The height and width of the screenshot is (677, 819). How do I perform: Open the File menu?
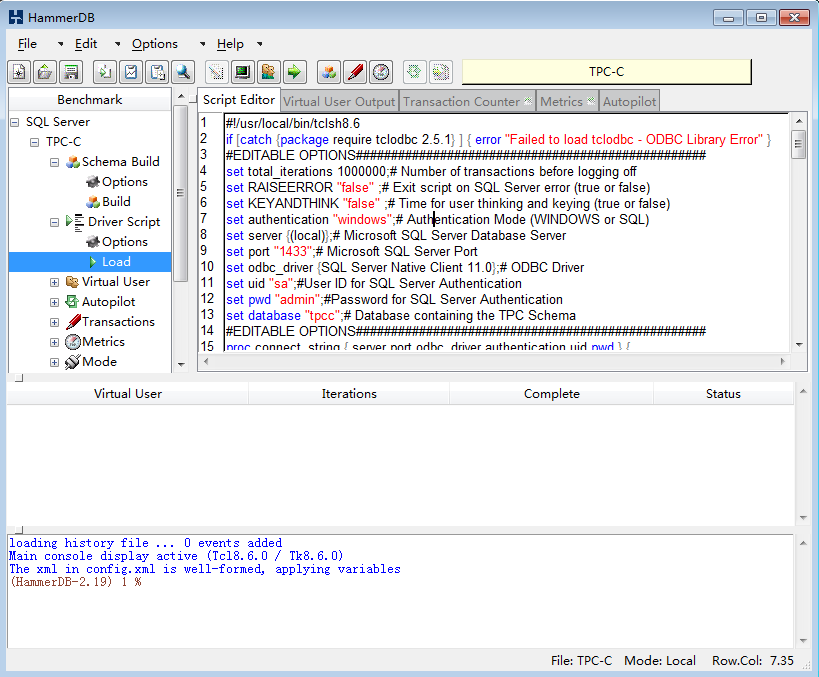(x=27, y=44)
